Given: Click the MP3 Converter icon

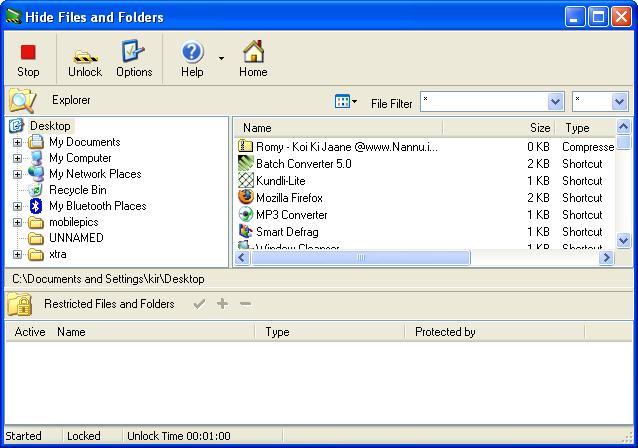Looking at the screenshot, I should point(246,214).
